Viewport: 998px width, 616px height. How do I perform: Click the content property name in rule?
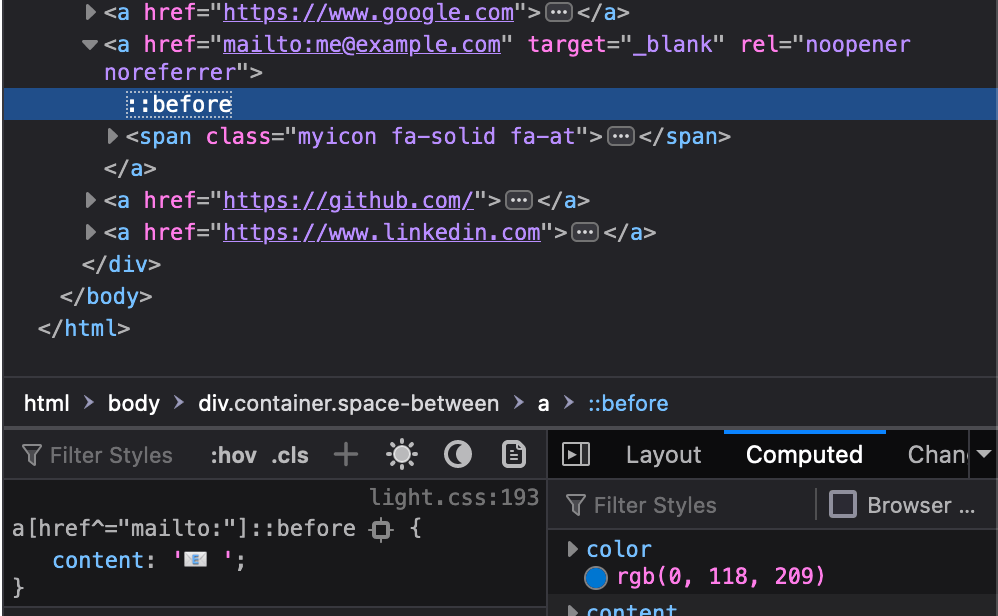pos(99,560)
